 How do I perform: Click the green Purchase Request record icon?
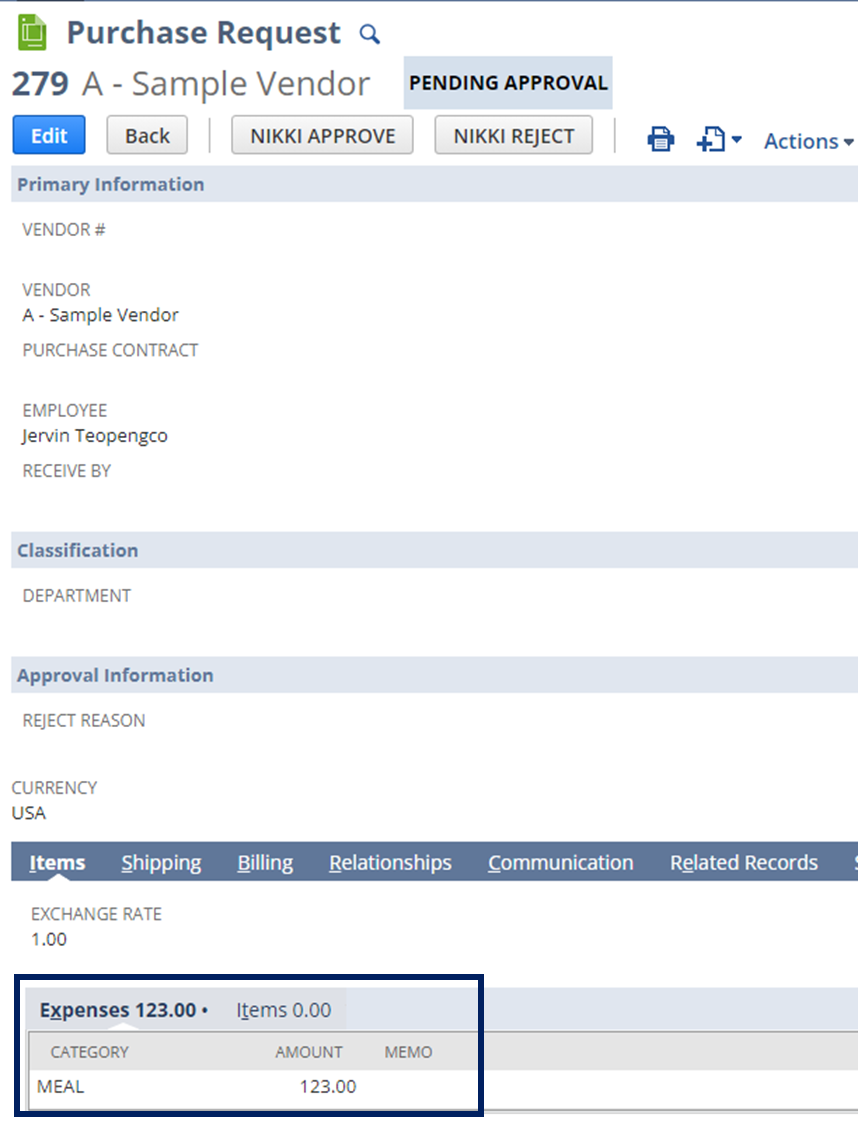point(32,33)
